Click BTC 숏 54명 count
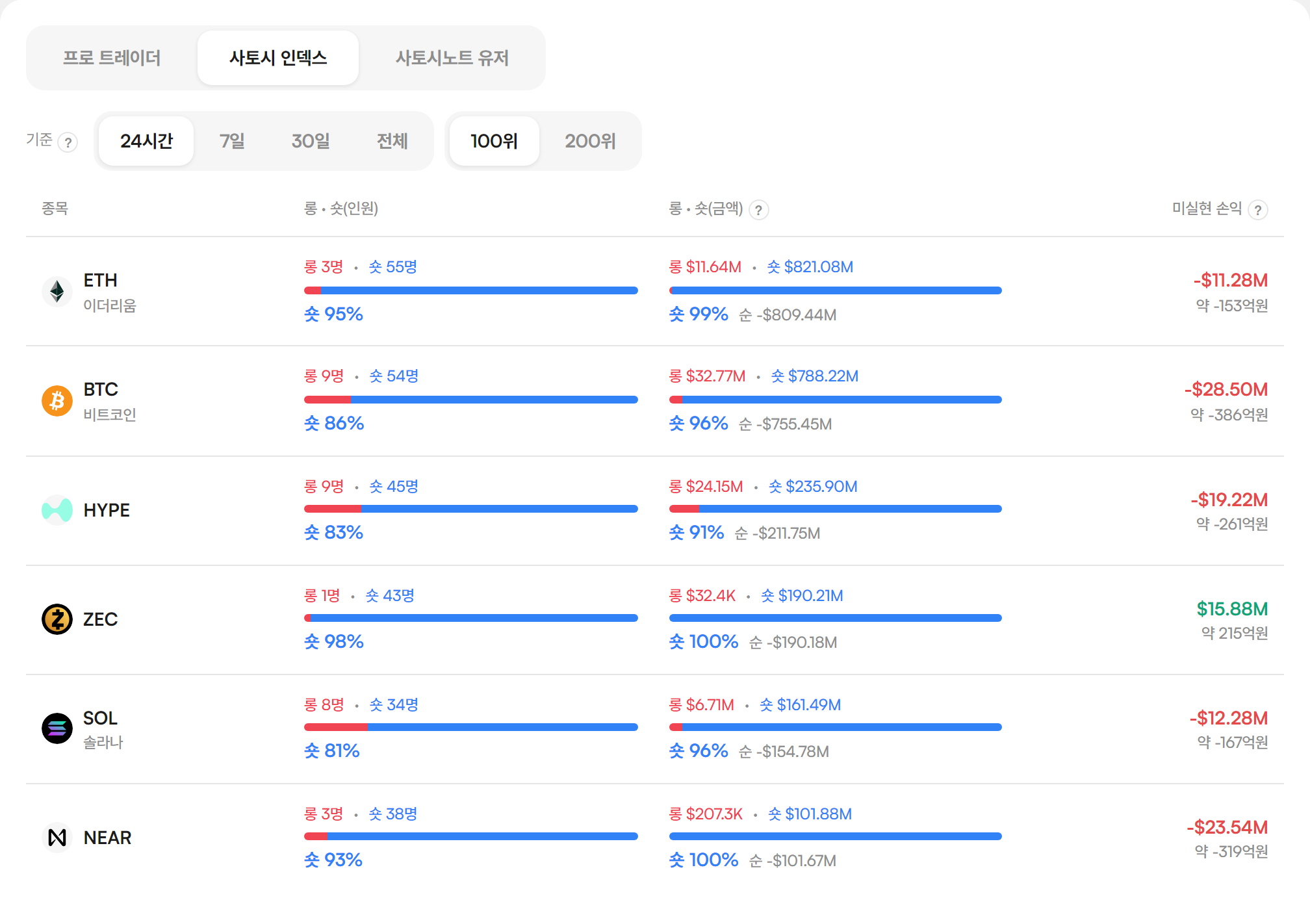Screen dimensions: 1310x924 click(x=394, y=376)
